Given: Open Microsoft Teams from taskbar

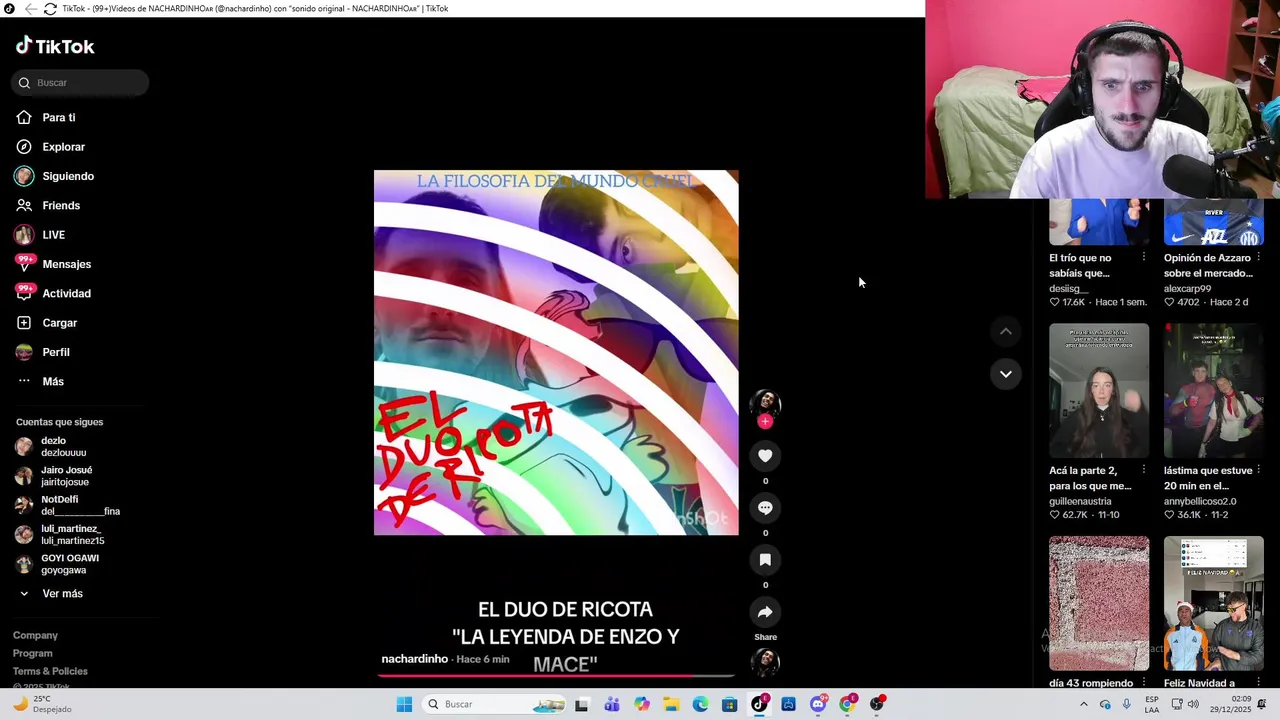Looking at the screenshot, I should coord(612,704).
